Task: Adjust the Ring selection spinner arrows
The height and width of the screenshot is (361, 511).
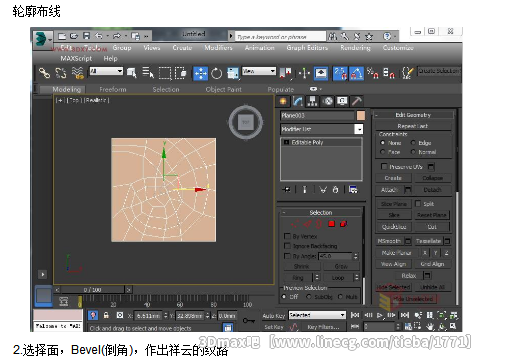Action: (x=317, y=277)
